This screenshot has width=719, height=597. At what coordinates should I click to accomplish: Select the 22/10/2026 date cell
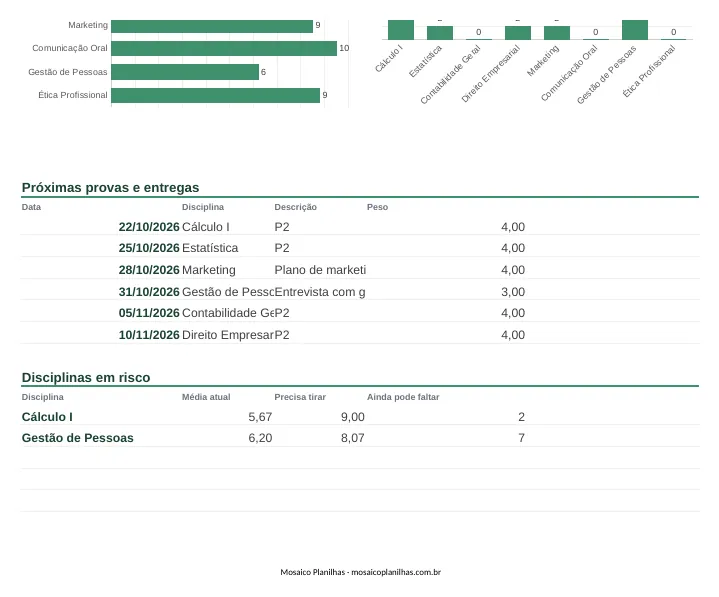[149, 227]
